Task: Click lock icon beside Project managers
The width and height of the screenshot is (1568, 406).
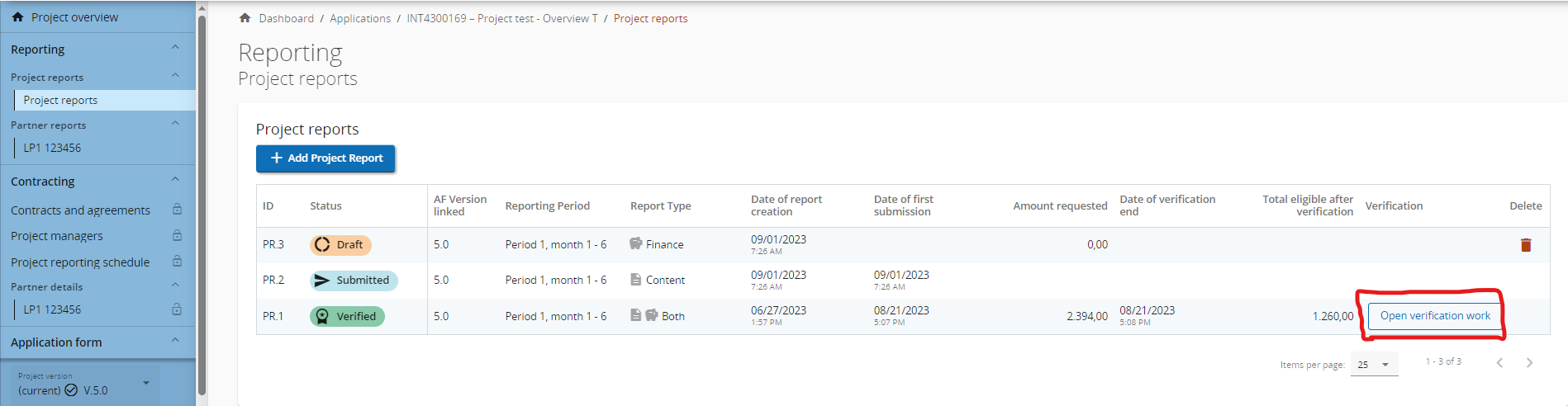Action: point(177,236)
